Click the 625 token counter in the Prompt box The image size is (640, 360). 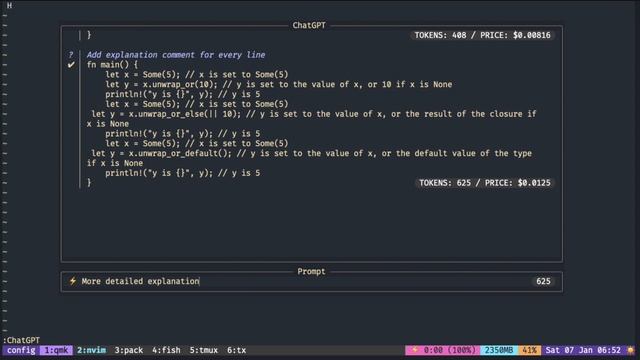click(543, 281)
